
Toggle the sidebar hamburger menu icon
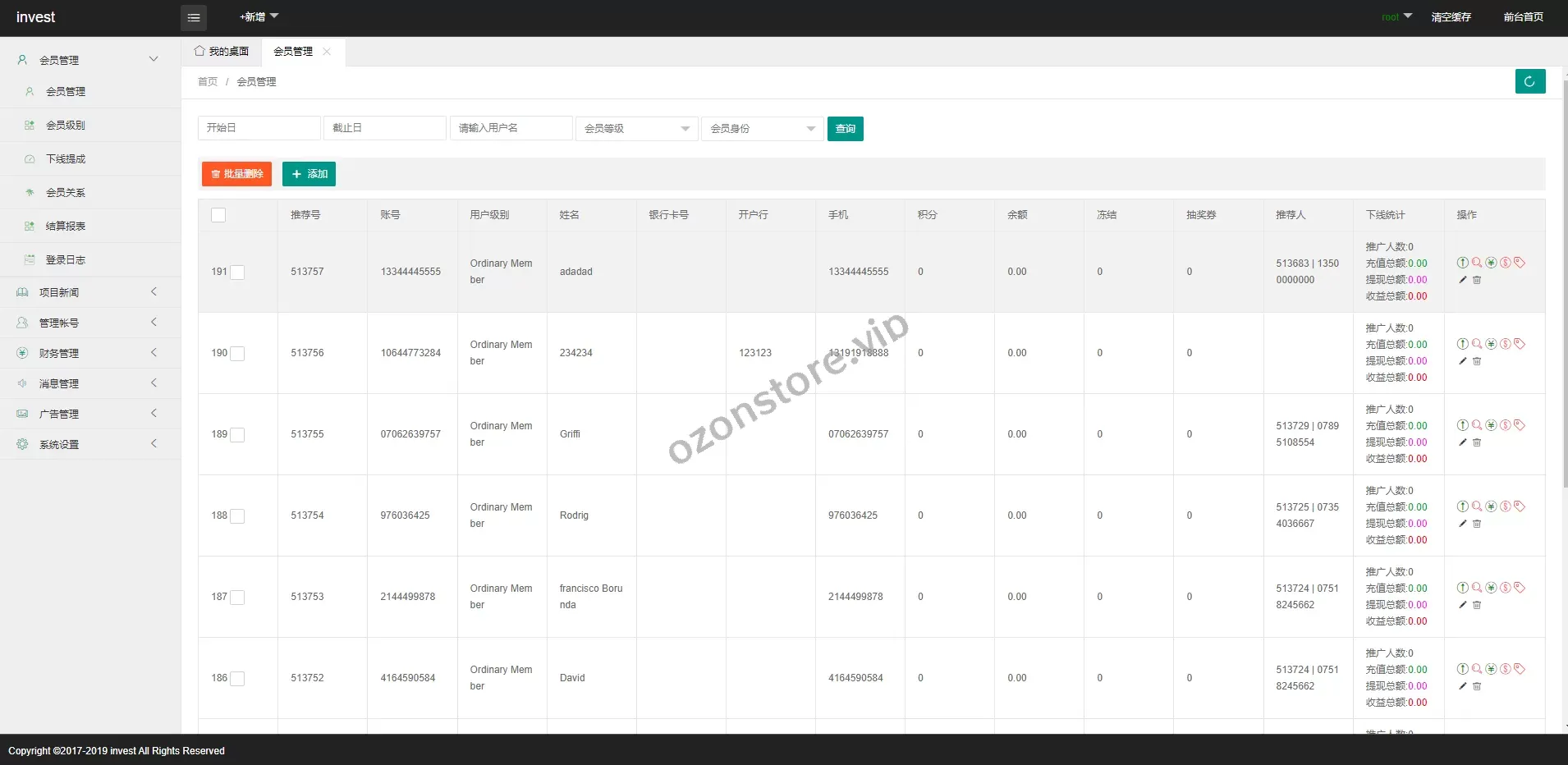[194, 17]
